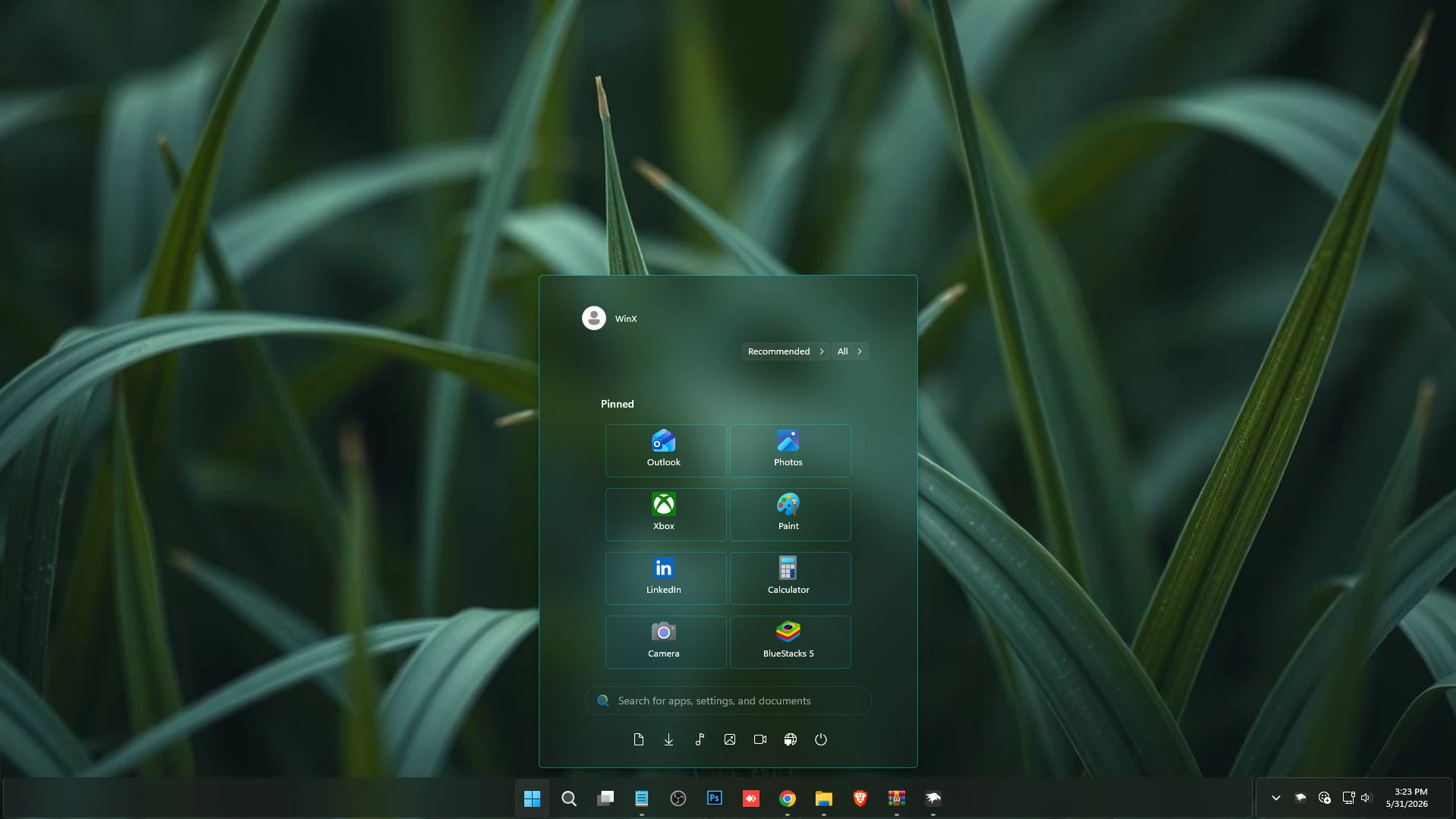Open the Pictures folder icon in Start
1456x819 pixels.
coord(730,739)
